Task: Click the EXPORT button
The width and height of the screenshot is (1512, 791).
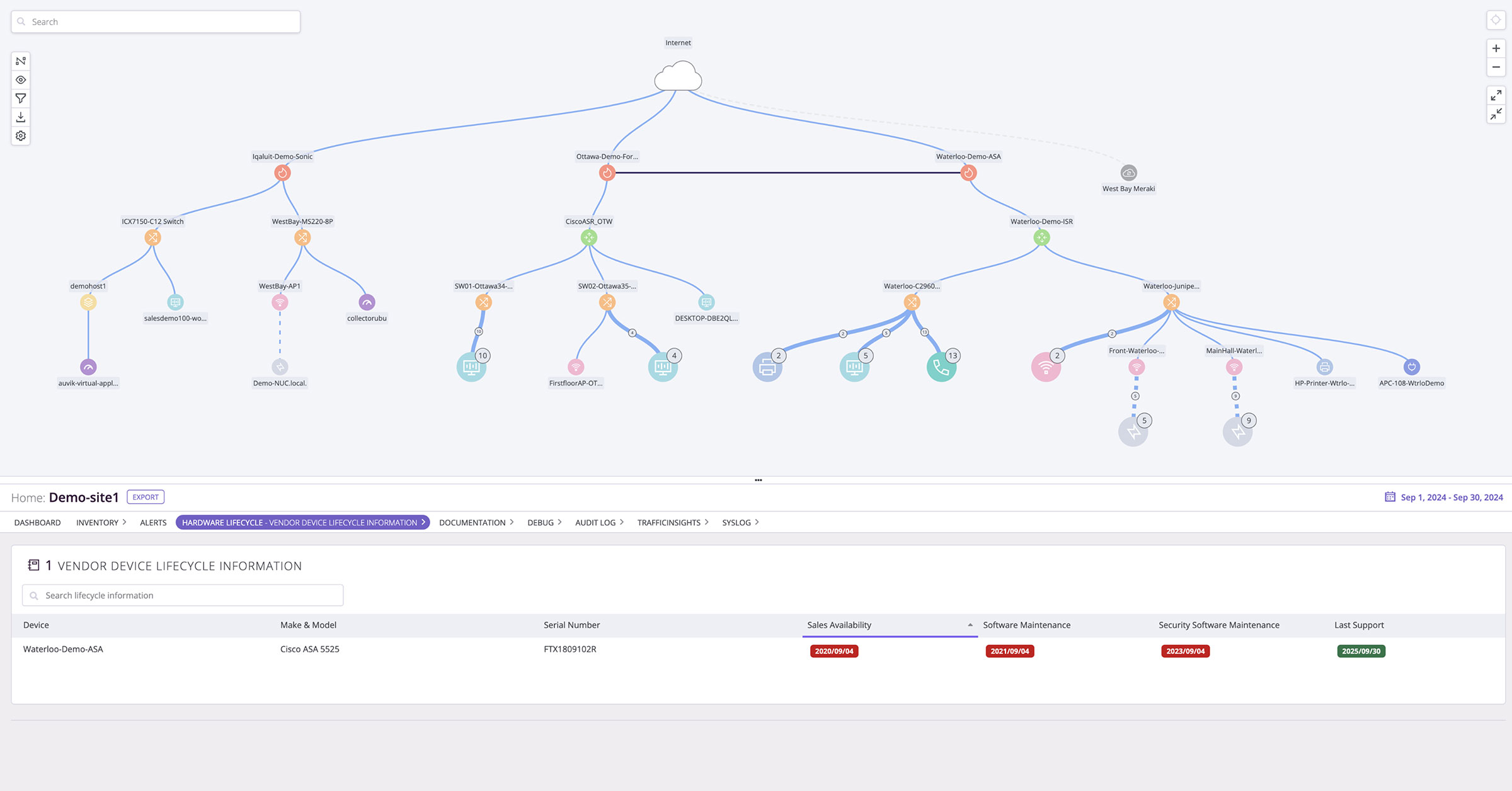Action: [x=145, y=497]
